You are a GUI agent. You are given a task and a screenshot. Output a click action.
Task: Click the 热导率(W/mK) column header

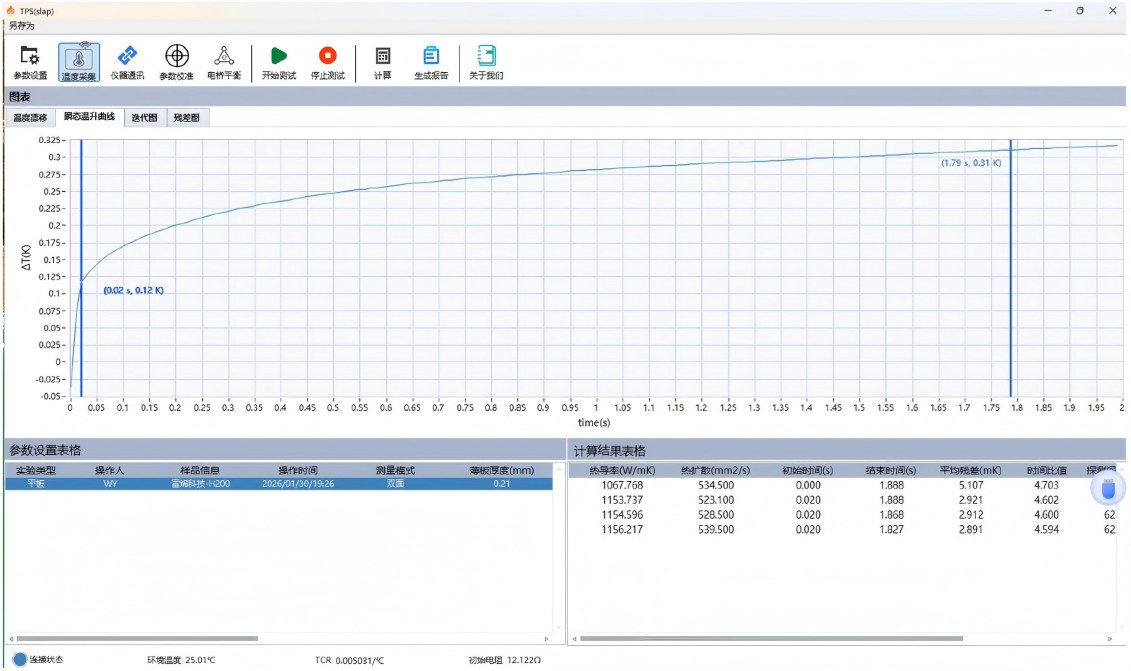[625, 470]
